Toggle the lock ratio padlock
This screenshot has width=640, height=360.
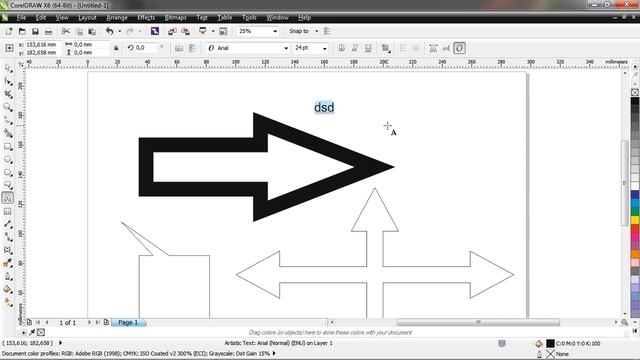click(116, 48)
